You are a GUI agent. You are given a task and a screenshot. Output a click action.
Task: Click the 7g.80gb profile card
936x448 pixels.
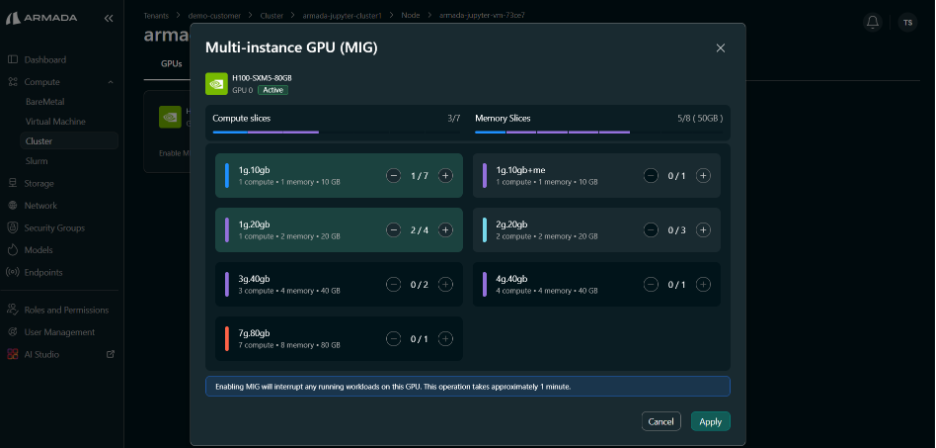339,339
